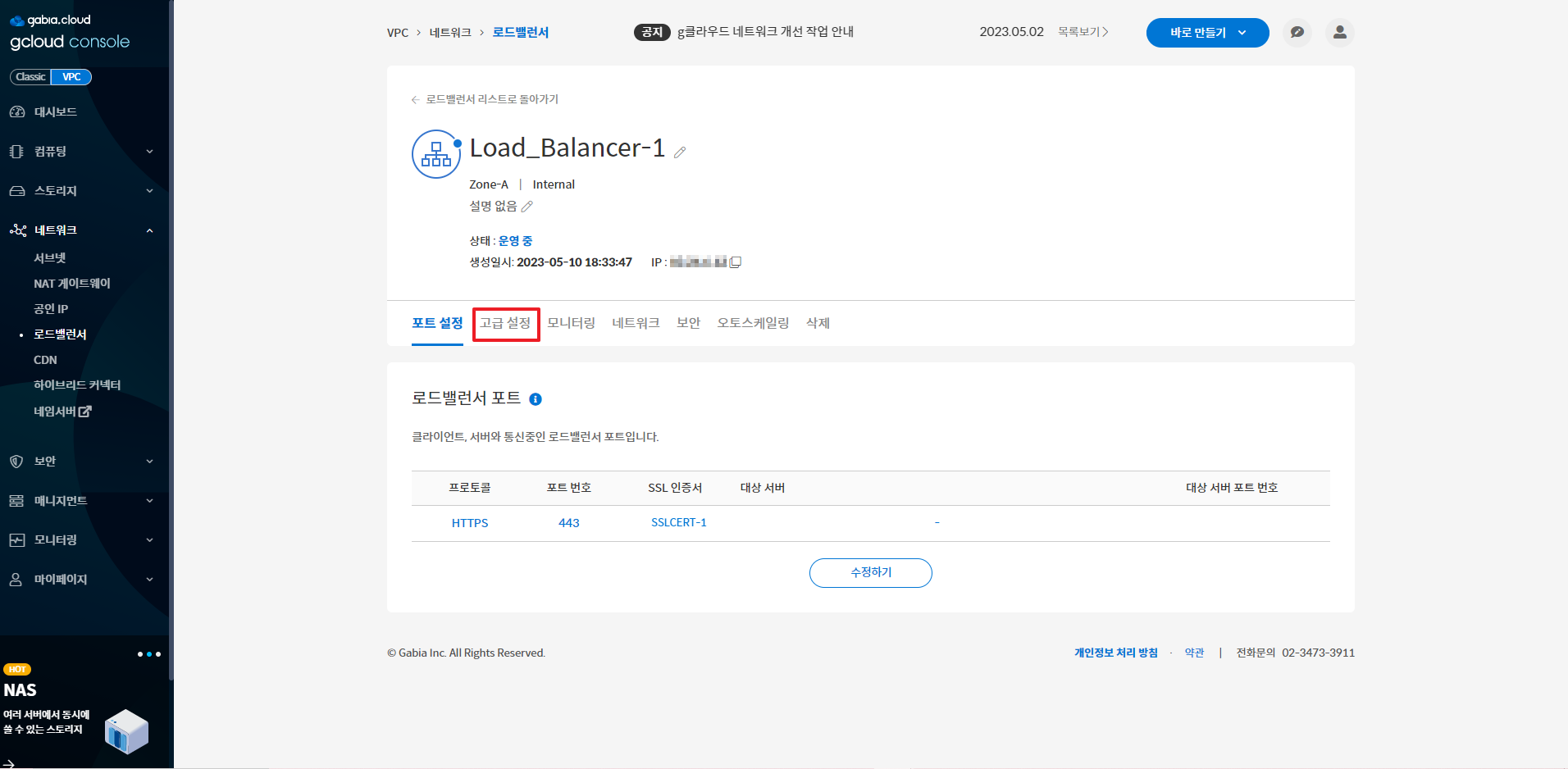
Task: Click the 프로토콜 column header
Action: coord(470,488)
